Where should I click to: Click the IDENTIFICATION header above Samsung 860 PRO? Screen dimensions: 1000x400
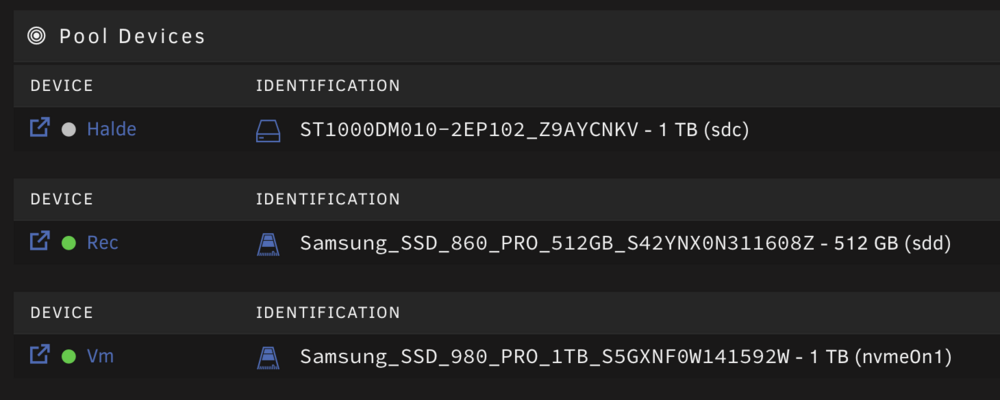click(328, 199)
